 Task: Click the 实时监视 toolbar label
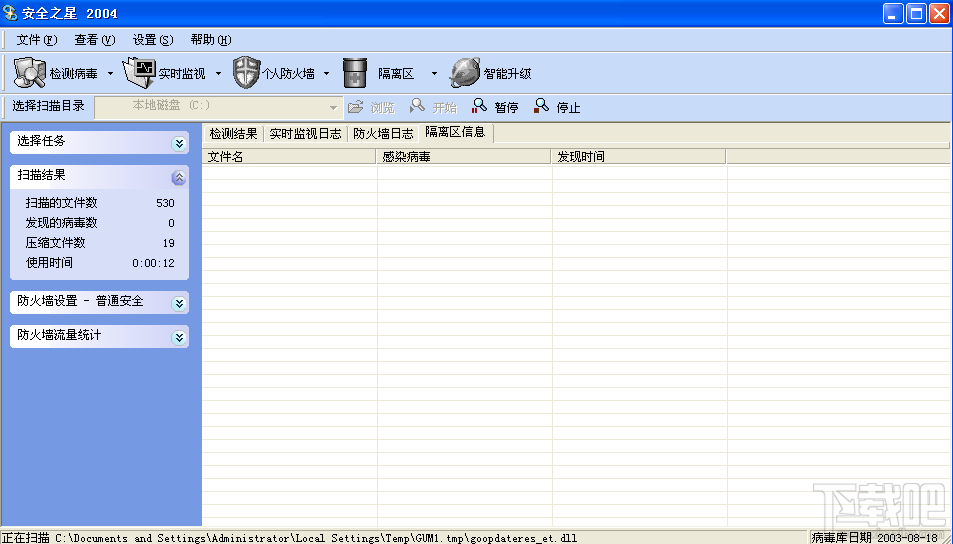[182, 74]
